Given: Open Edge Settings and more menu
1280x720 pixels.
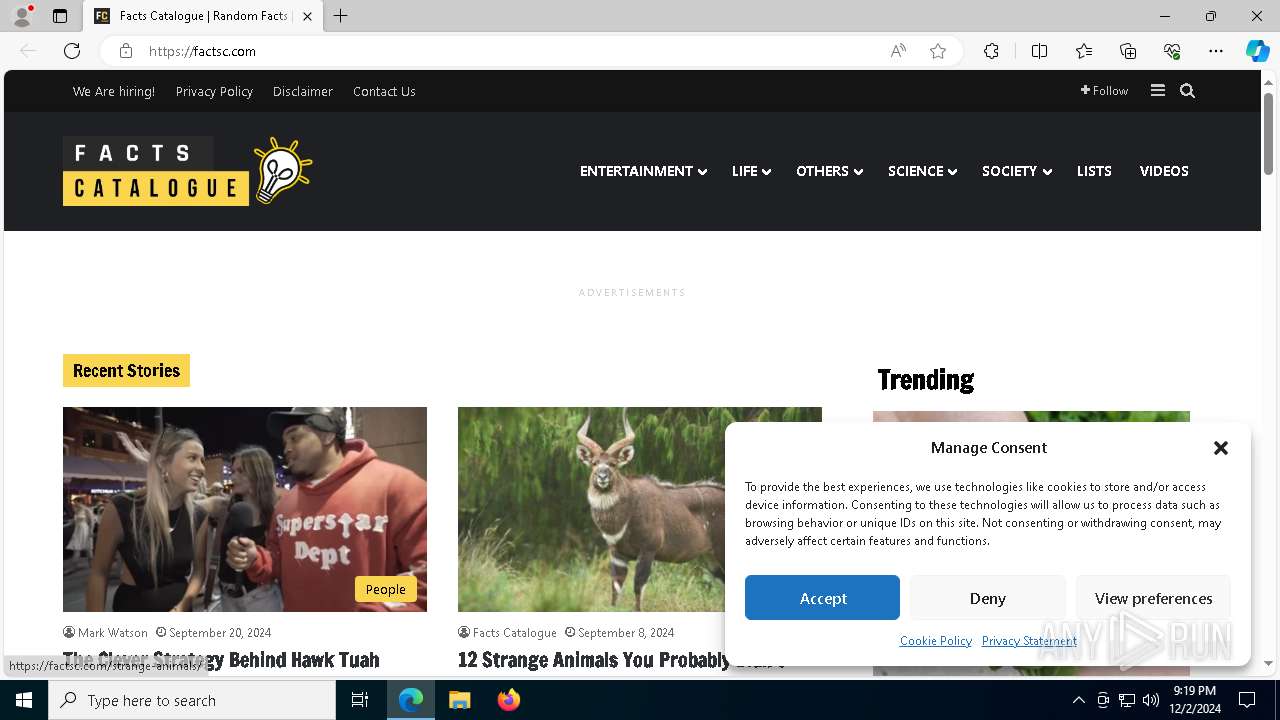Looking at the screenshot, I should [1216, 51].
